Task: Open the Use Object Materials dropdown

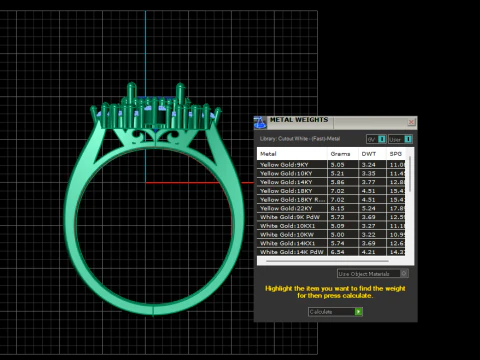Action: click(x=372, y=274)
